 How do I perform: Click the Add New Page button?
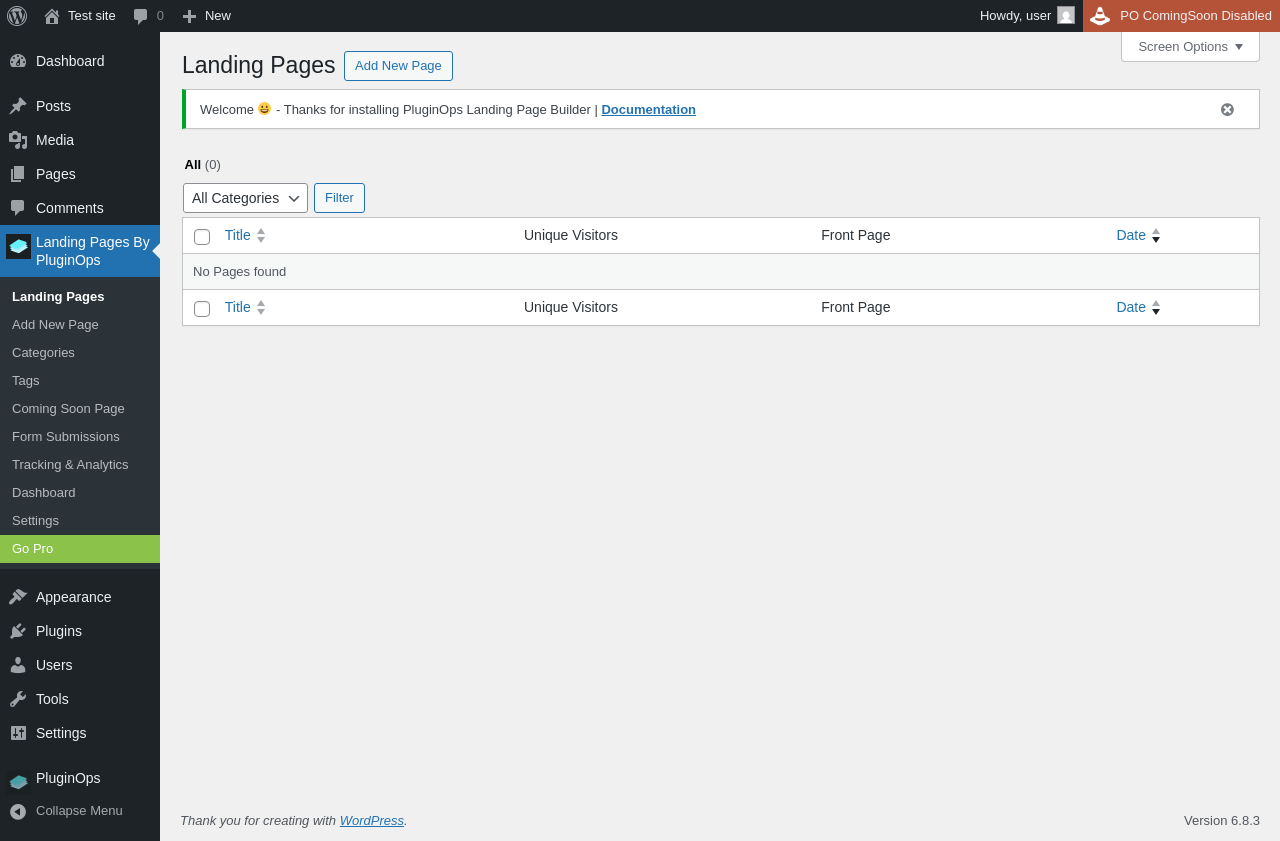(x=398, y=66)
